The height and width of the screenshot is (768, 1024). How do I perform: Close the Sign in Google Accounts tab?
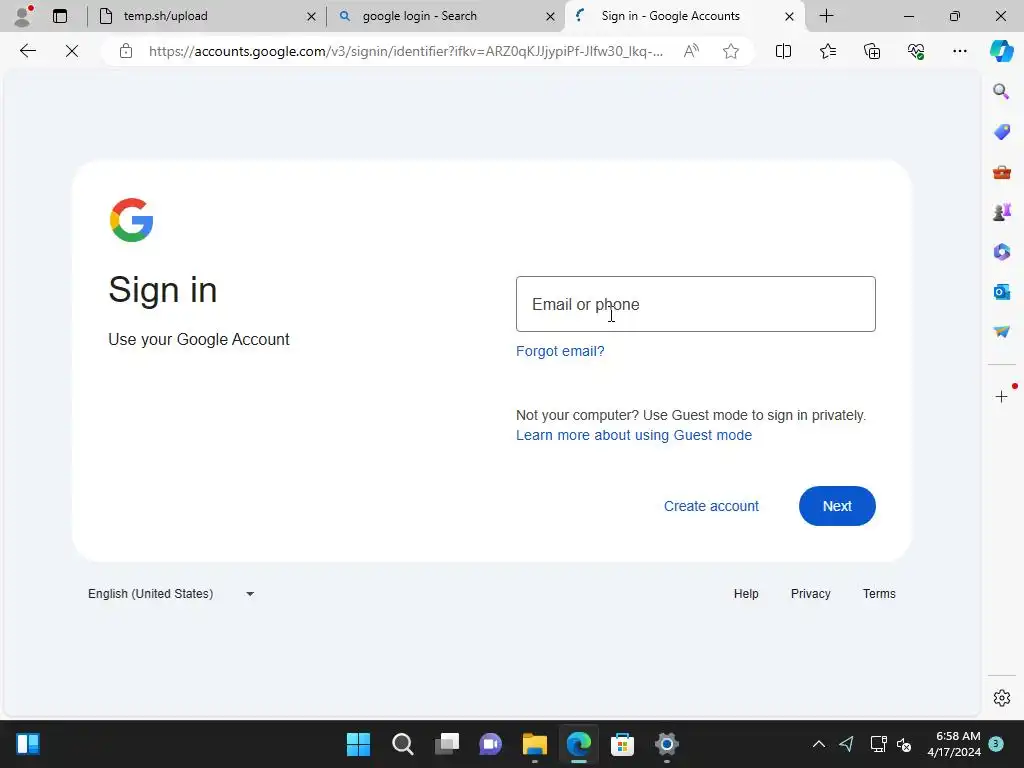pos(789,16)
